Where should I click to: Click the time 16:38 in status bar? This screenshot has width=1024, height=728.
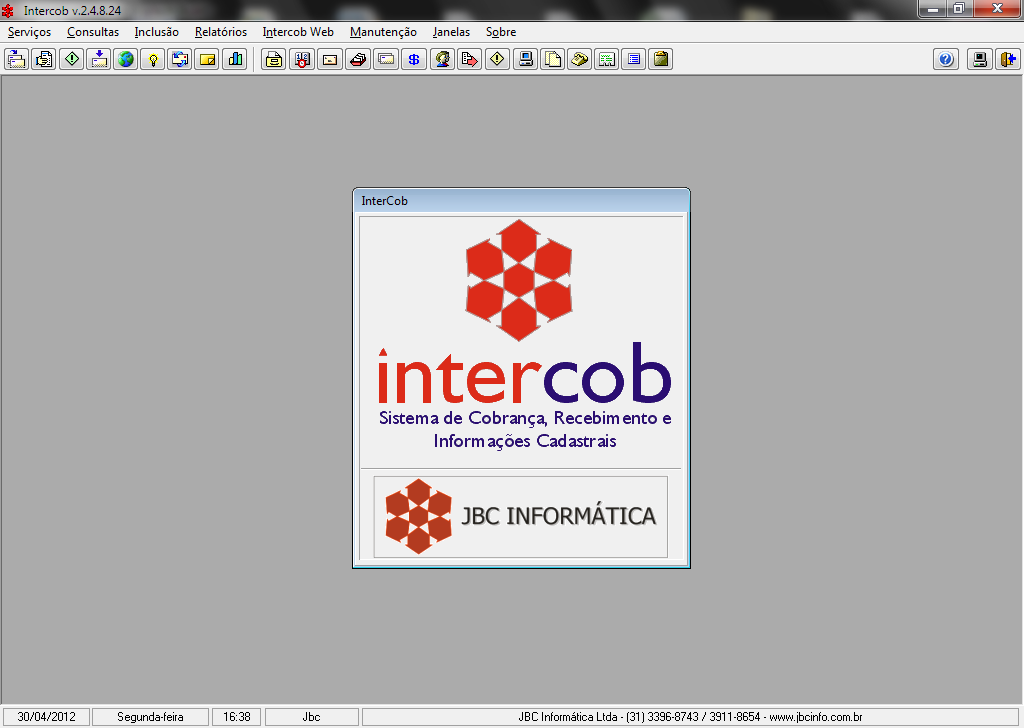tap(236, 717)
